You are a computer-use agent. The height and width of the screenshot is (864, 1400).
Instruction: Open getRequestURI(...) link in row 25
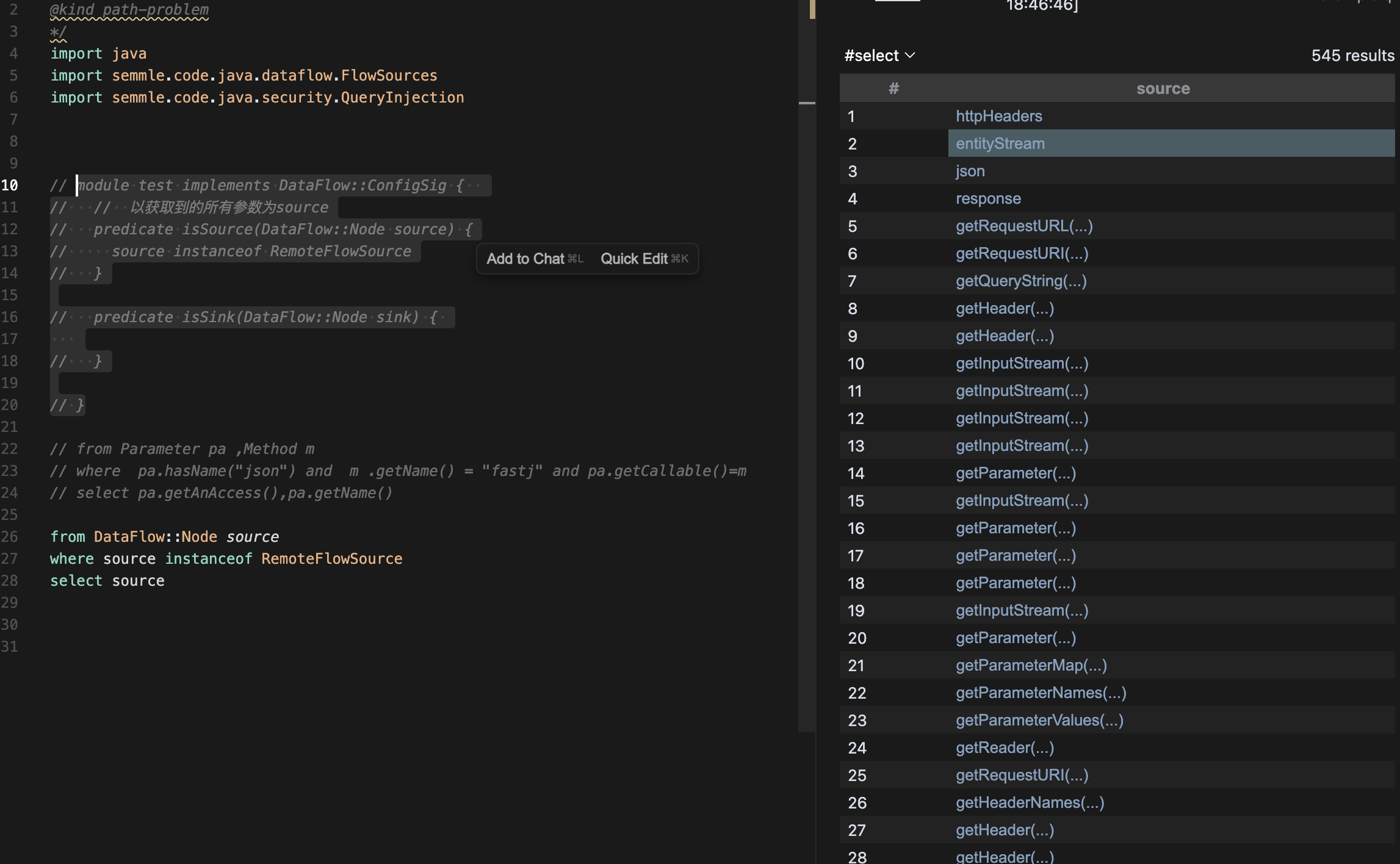click(x=1022, y=775)
